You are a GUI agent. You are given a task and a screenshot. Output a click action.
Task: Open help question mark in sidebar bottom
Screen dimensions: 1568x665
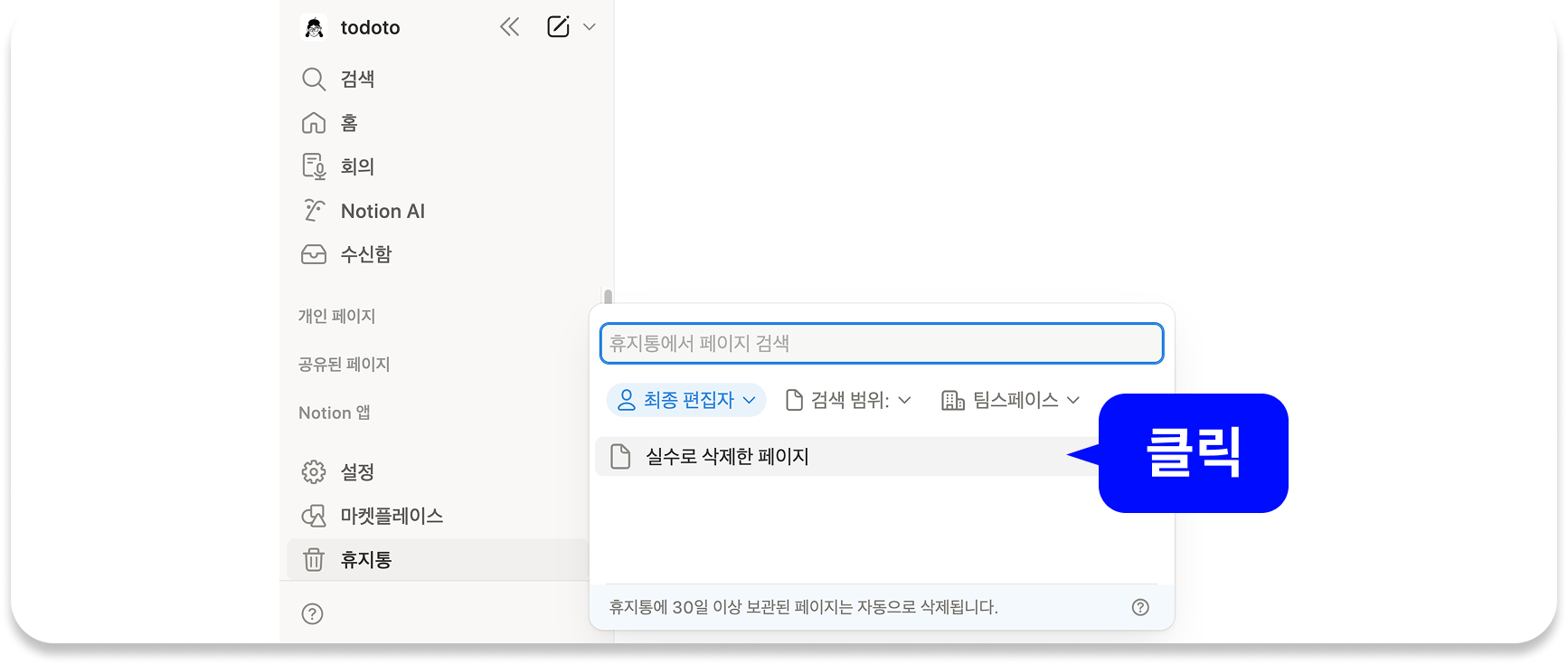[313, 614]
